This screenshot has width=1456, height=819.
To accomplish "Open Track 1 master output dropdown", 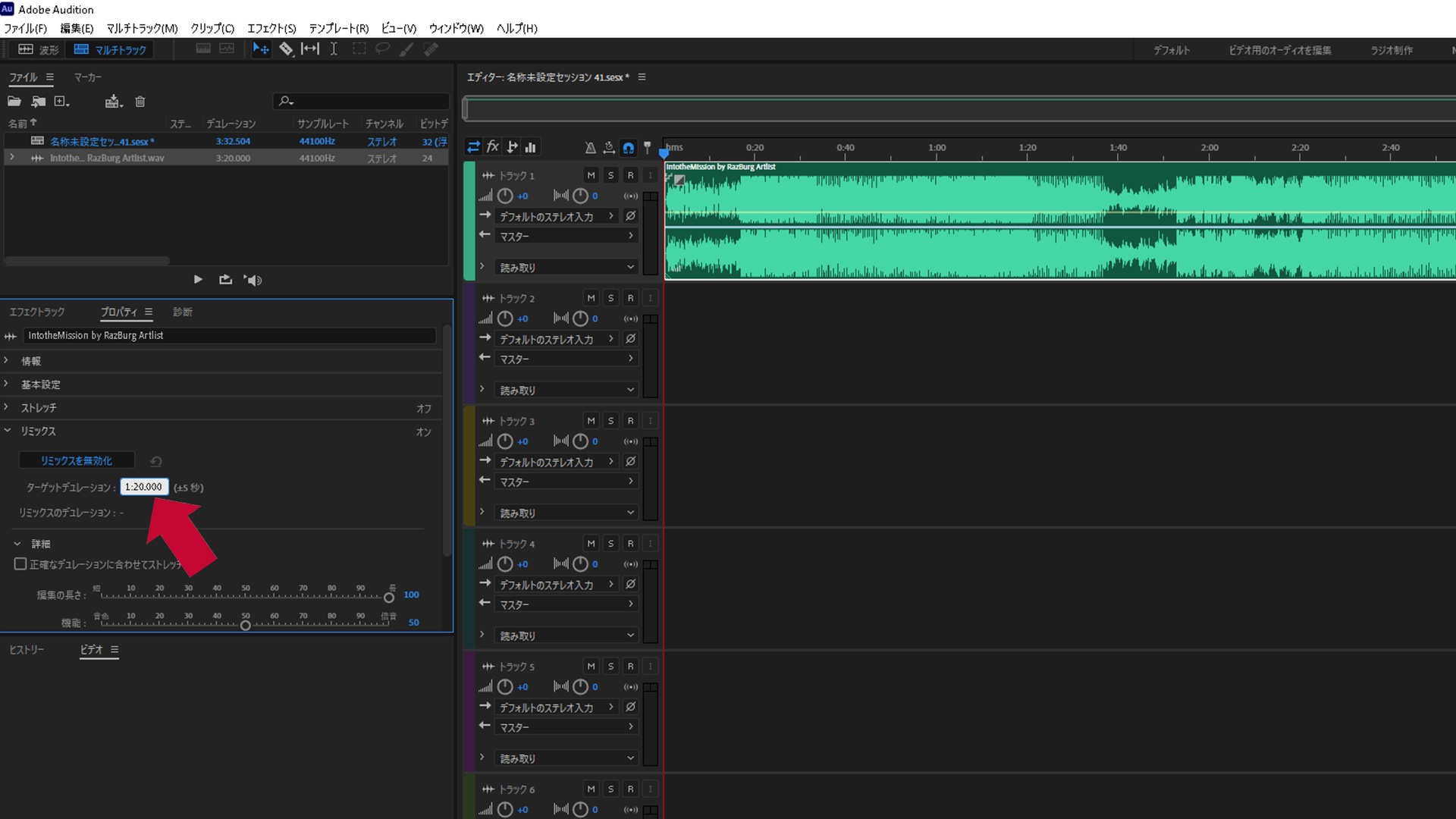I will [x=566, y=236].
